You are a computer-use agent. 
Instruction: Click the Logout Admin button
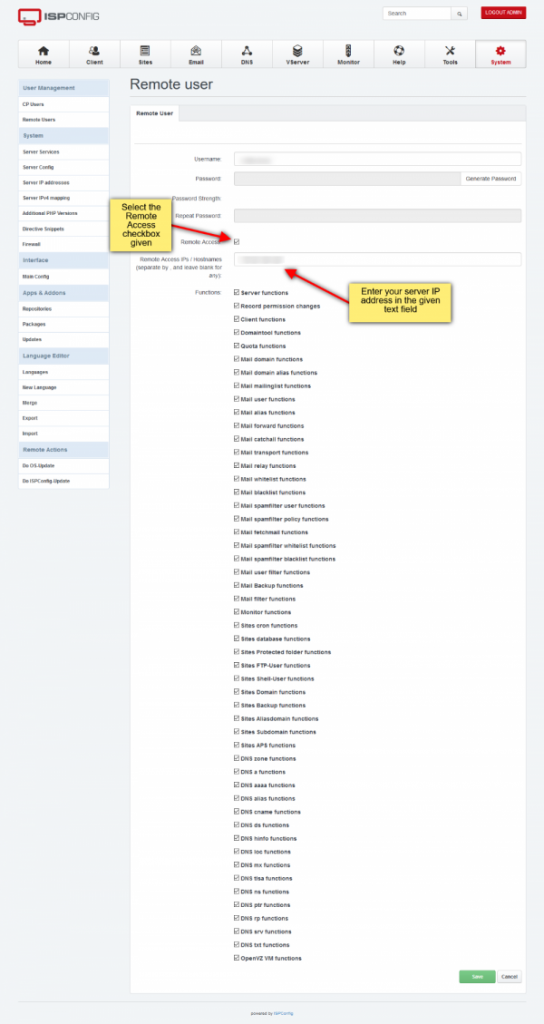pos(504,12)
